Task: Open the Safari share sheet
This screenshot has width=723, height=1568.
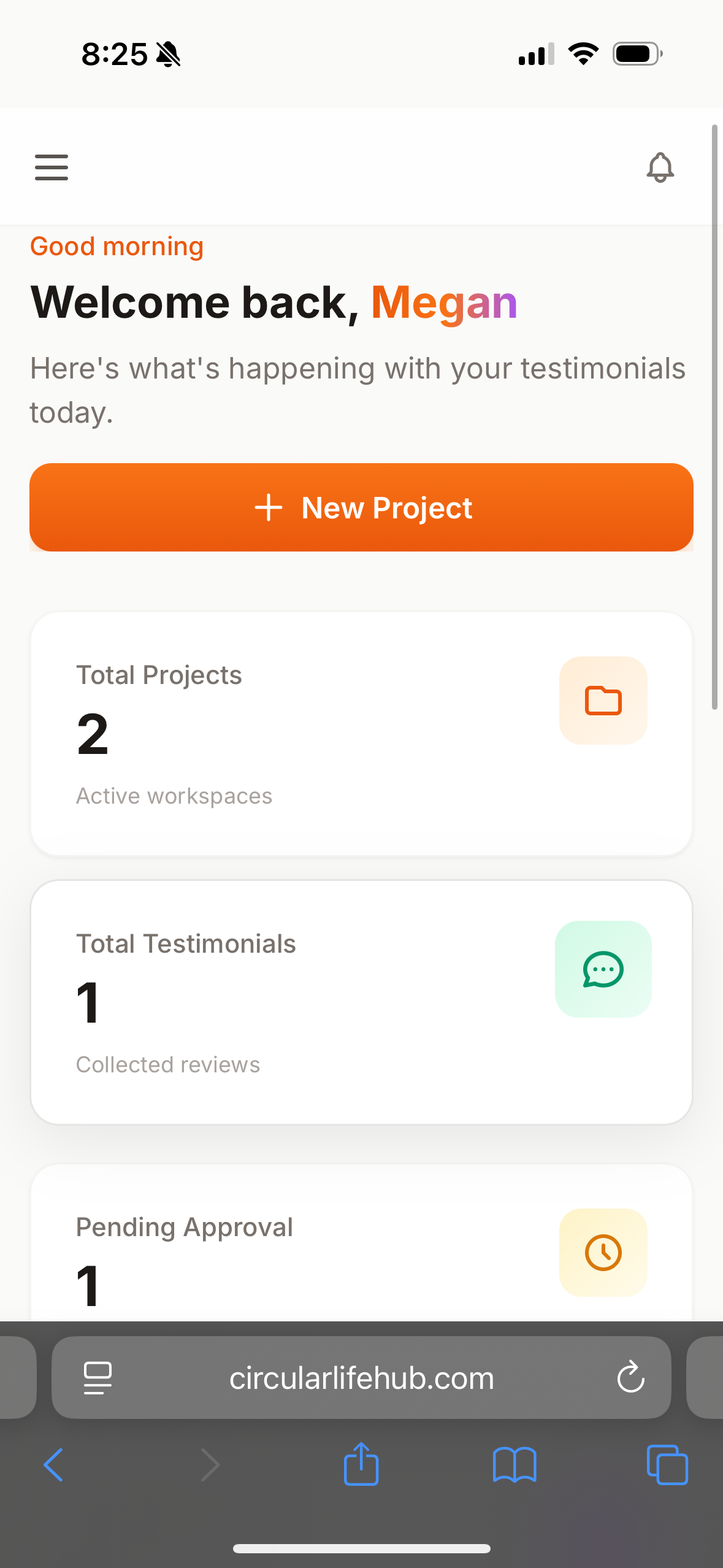Action: (361, 1465)
